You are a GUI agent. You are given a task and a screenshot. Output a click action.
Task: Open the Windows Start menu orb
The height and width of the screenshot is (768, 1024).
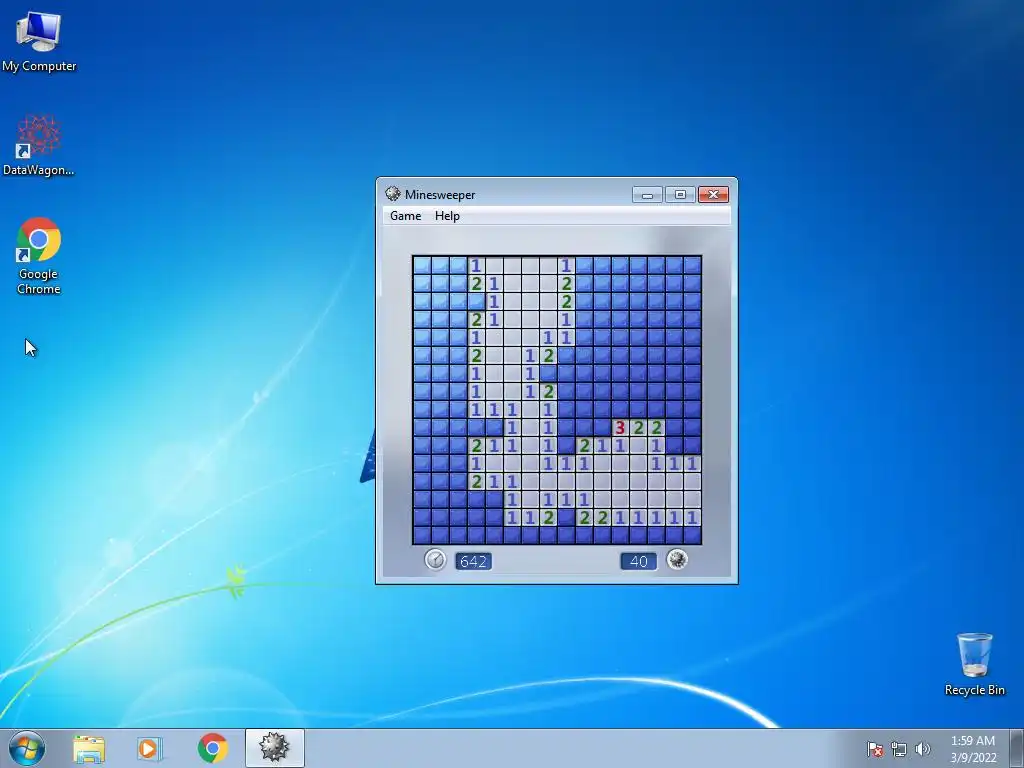27,748
